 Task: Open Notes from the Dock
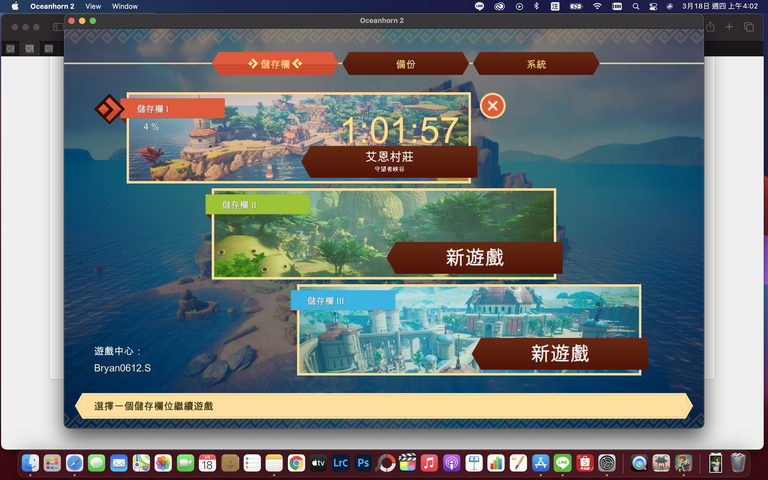click(x=274, y=462)
